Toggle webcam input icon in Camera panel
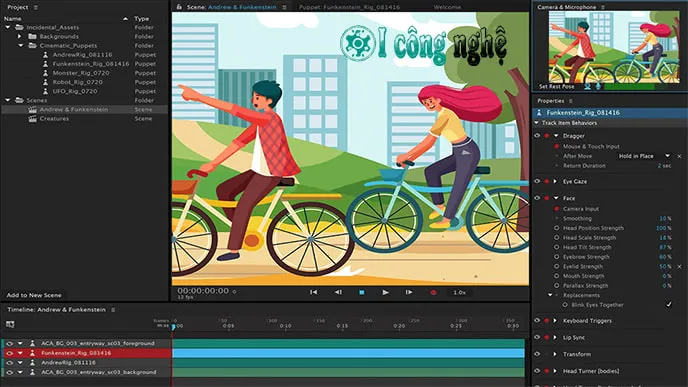The width and height of the screenshot is (688, 387). point(588,86)
